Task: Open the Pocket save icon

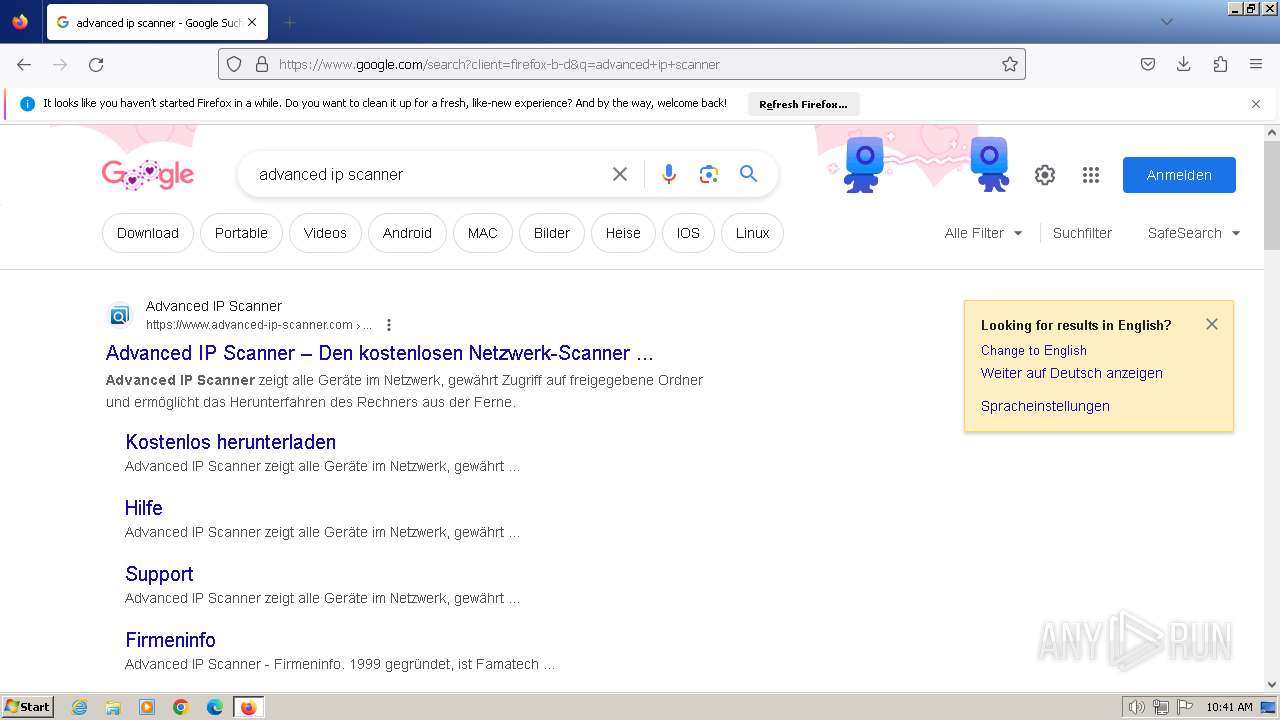Action: click(x=1148, y=64)
